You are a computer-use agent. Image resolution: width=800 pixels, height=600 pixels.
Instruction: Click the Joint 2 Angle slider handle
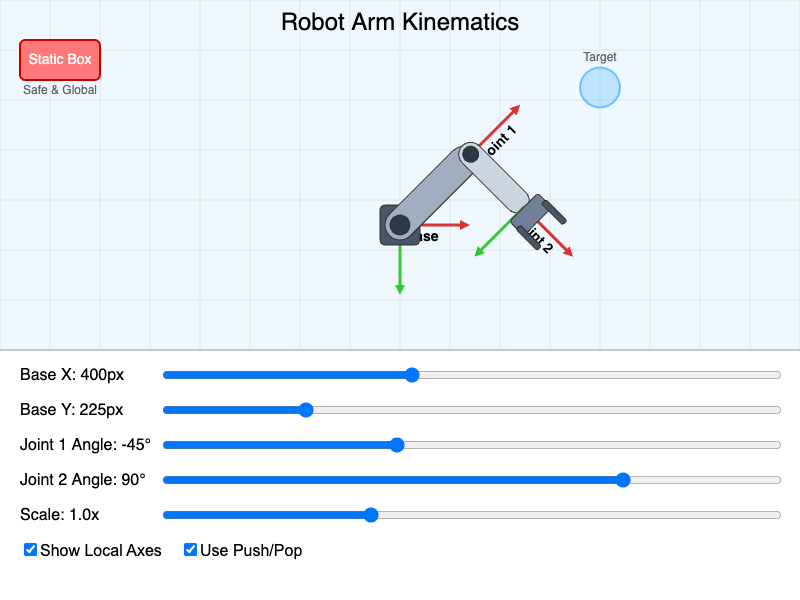click(x=622, y=480)
